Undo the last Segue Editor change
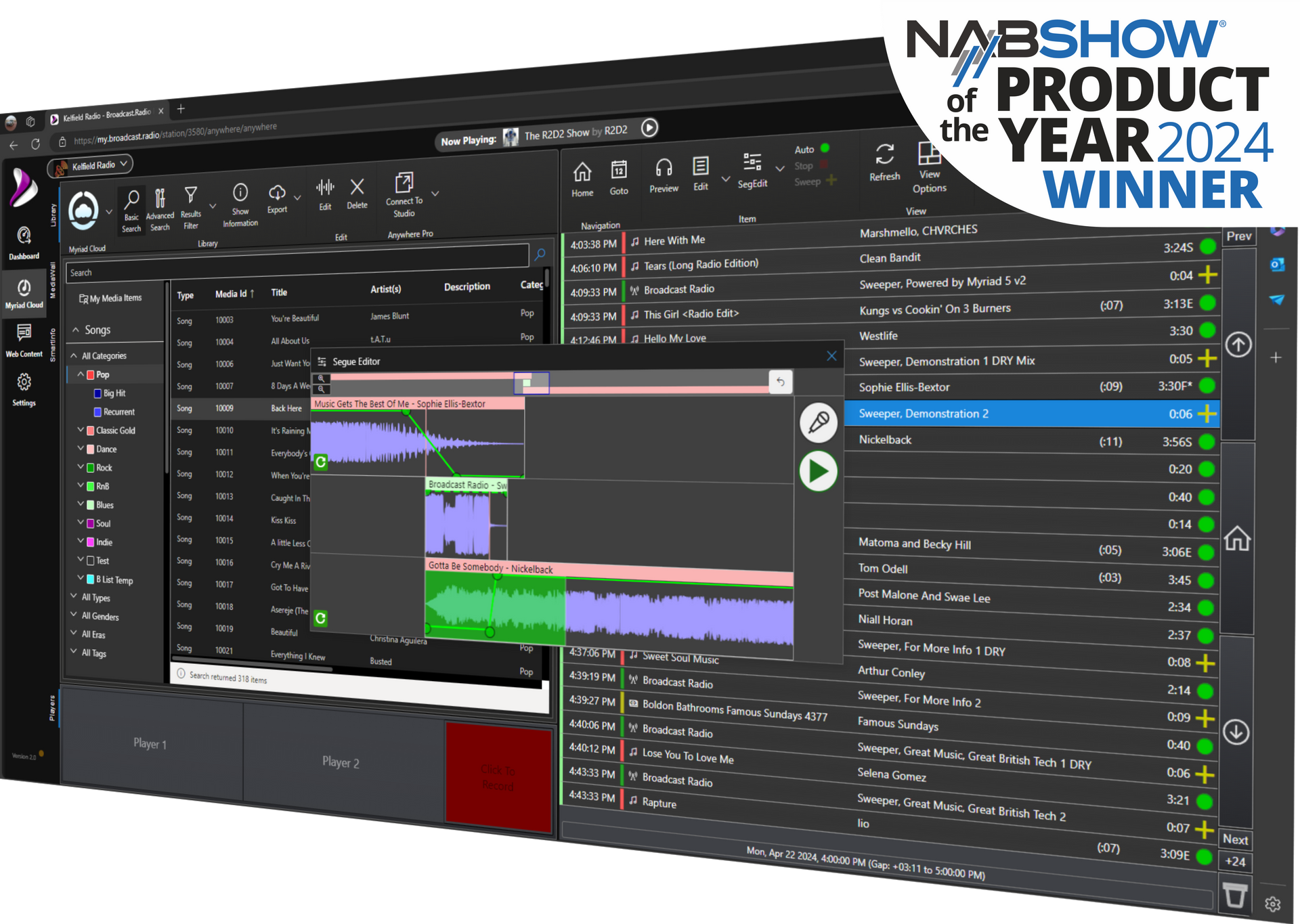The image size is (1300, 924). click(780, 382)
